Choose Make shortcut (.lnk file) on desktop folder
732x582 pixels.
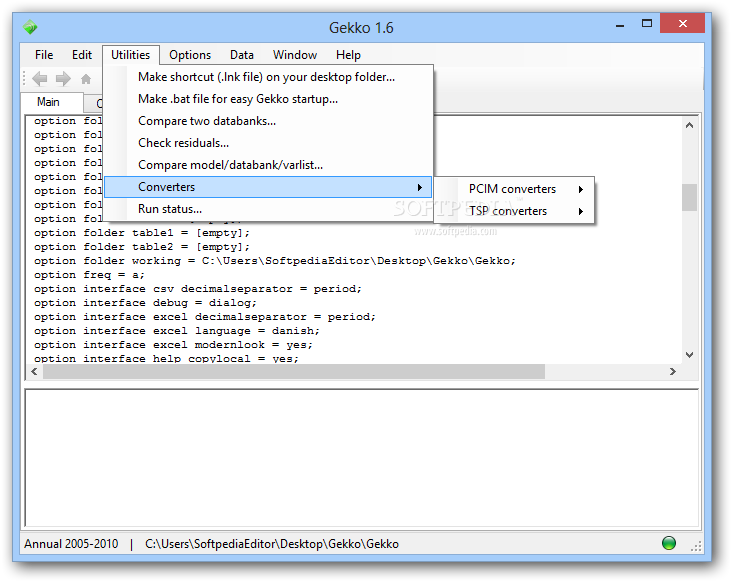[268, 77]
